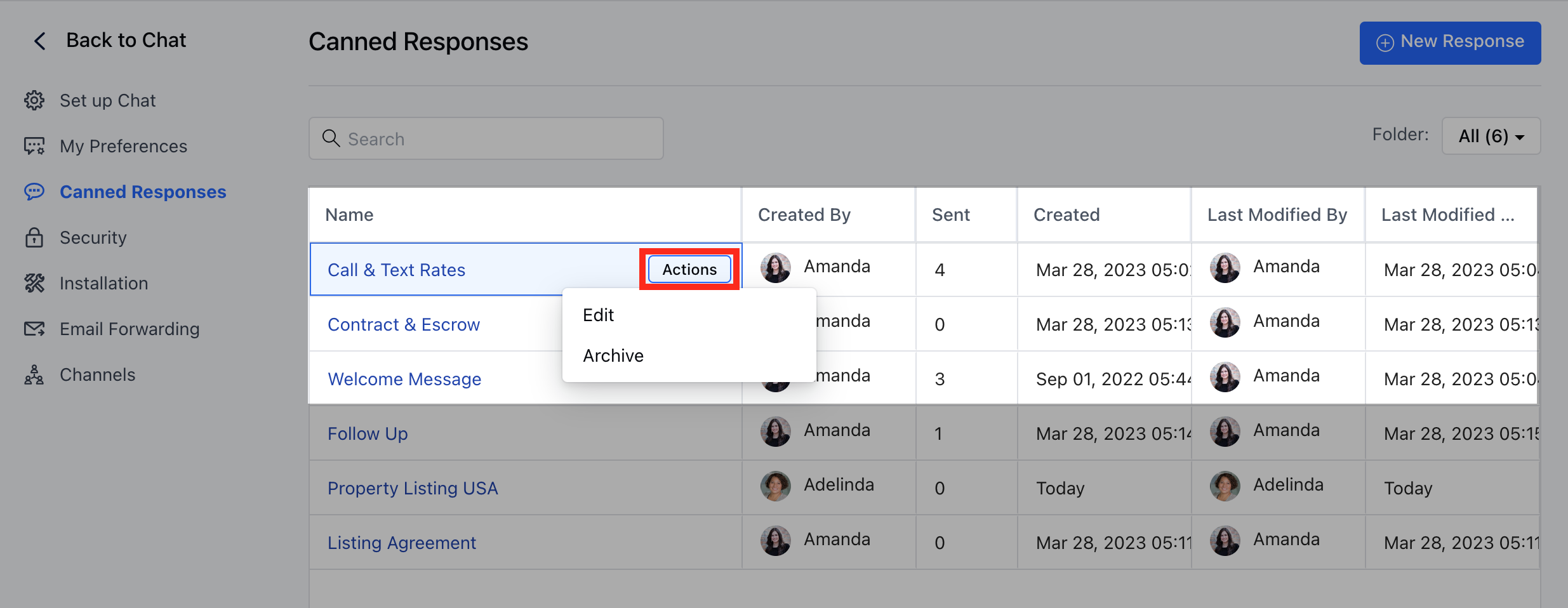Viewport: 1568px width, 608px height.
Task: Open Email Forwarding via the envelope icon
Action: click(x=34, y=328)
